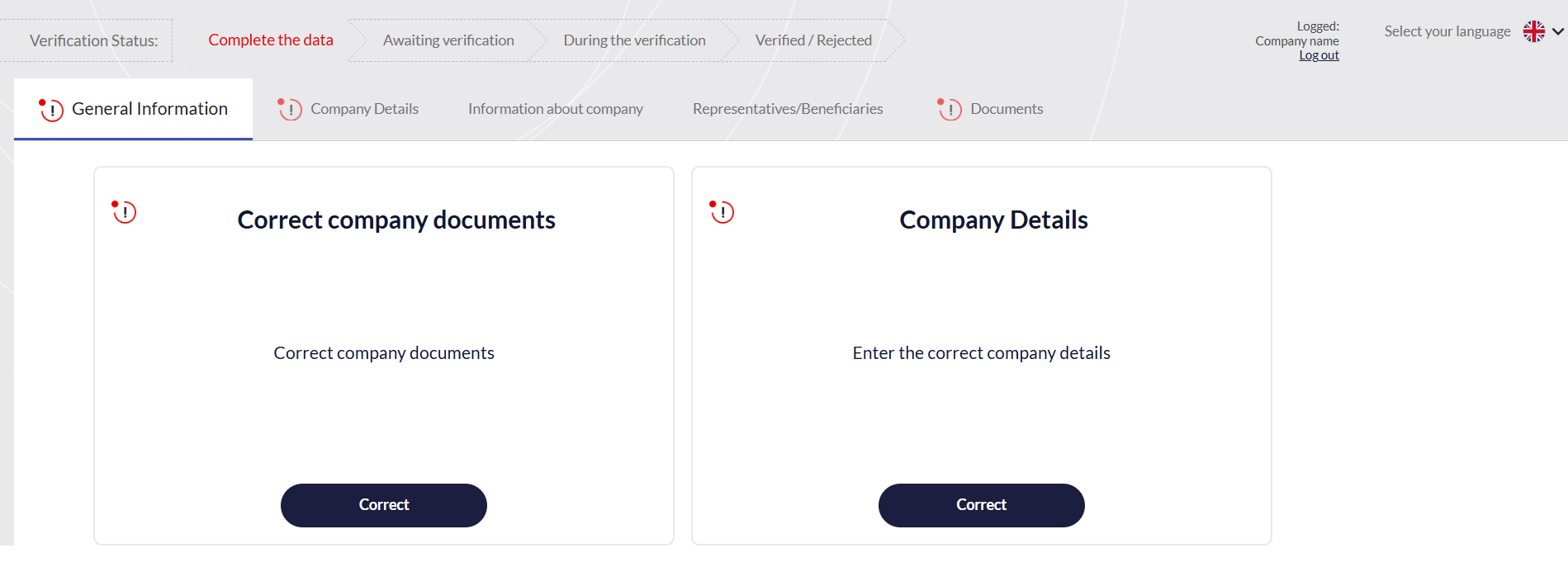The height and width of the screenshot is (567, 1568).
Task: Click the alert icon next to Company Details tab
Action: click(x=289, y=108)
